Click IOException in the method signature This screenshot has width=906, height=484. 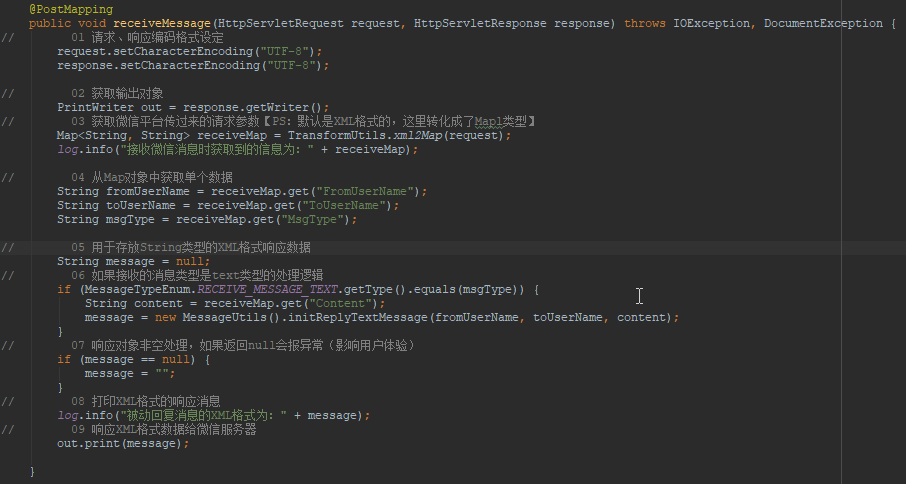pos(711,24)
